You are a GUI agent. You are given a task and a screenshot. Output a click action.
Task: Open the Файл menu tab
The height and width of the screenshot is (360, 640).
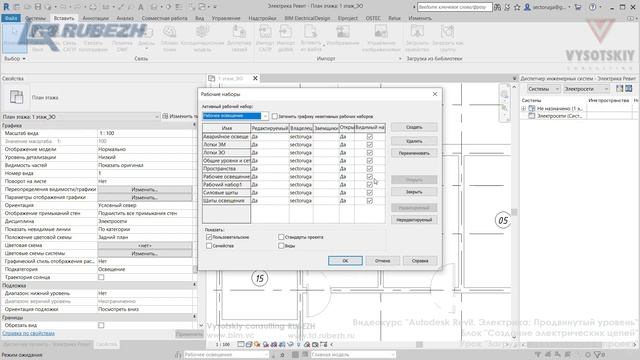[11, 18]
